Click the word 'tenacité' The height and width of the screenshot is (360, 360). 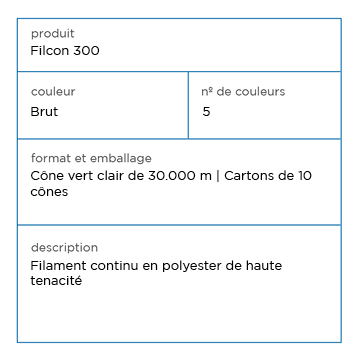coord(56,281)
